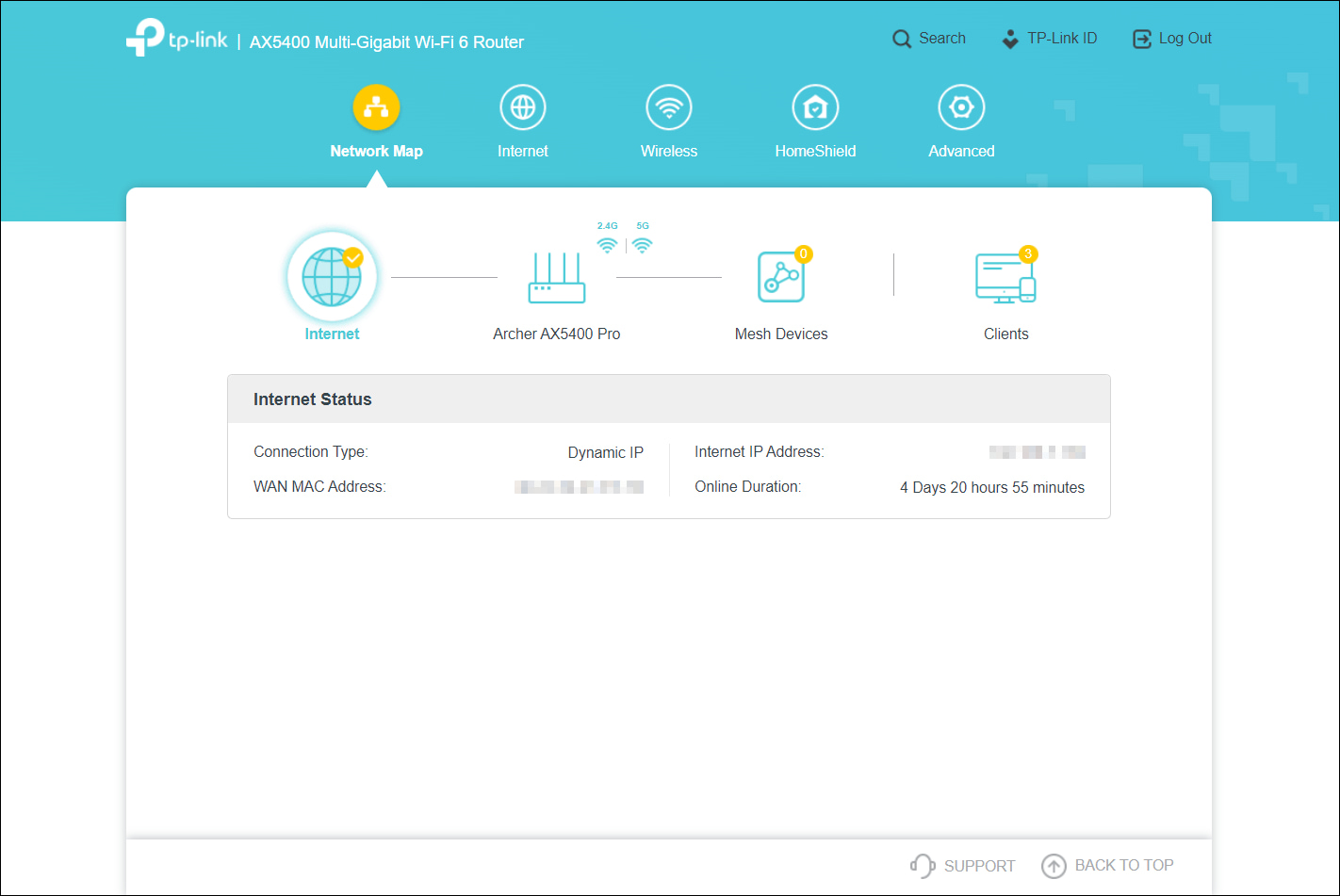This screenshot has width=1340, height=896.
Task: Select the Archer AX5400 Pro router icon
Action: [557, 277]
